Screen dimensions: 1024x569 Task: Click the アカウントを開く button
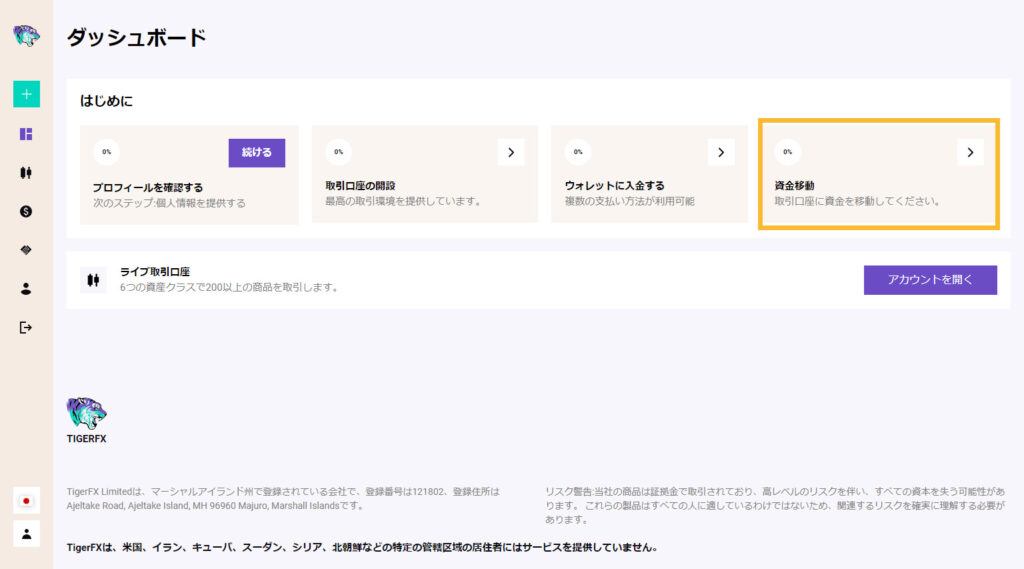pos(930,280)
